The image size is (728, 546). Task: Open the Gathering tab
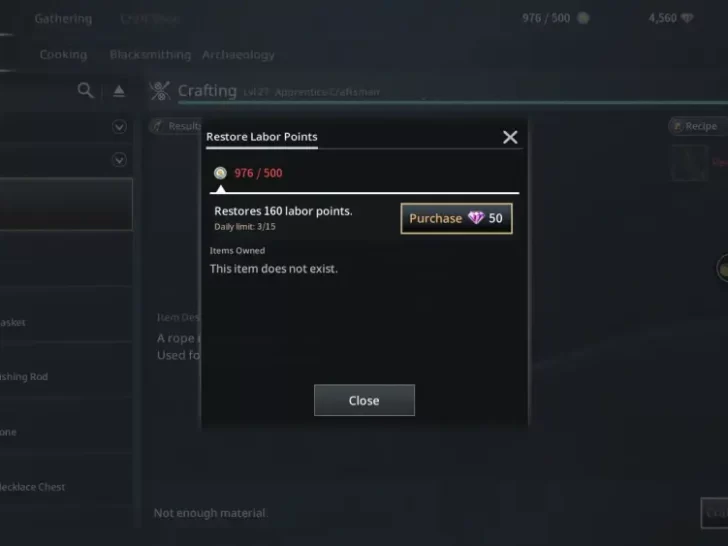pyautogui.click(x=63, y=19)
